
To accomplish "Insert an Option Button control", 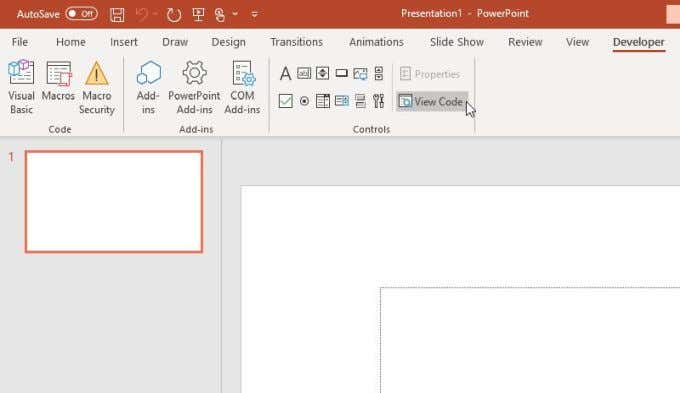I will click(x=304, y=102).
